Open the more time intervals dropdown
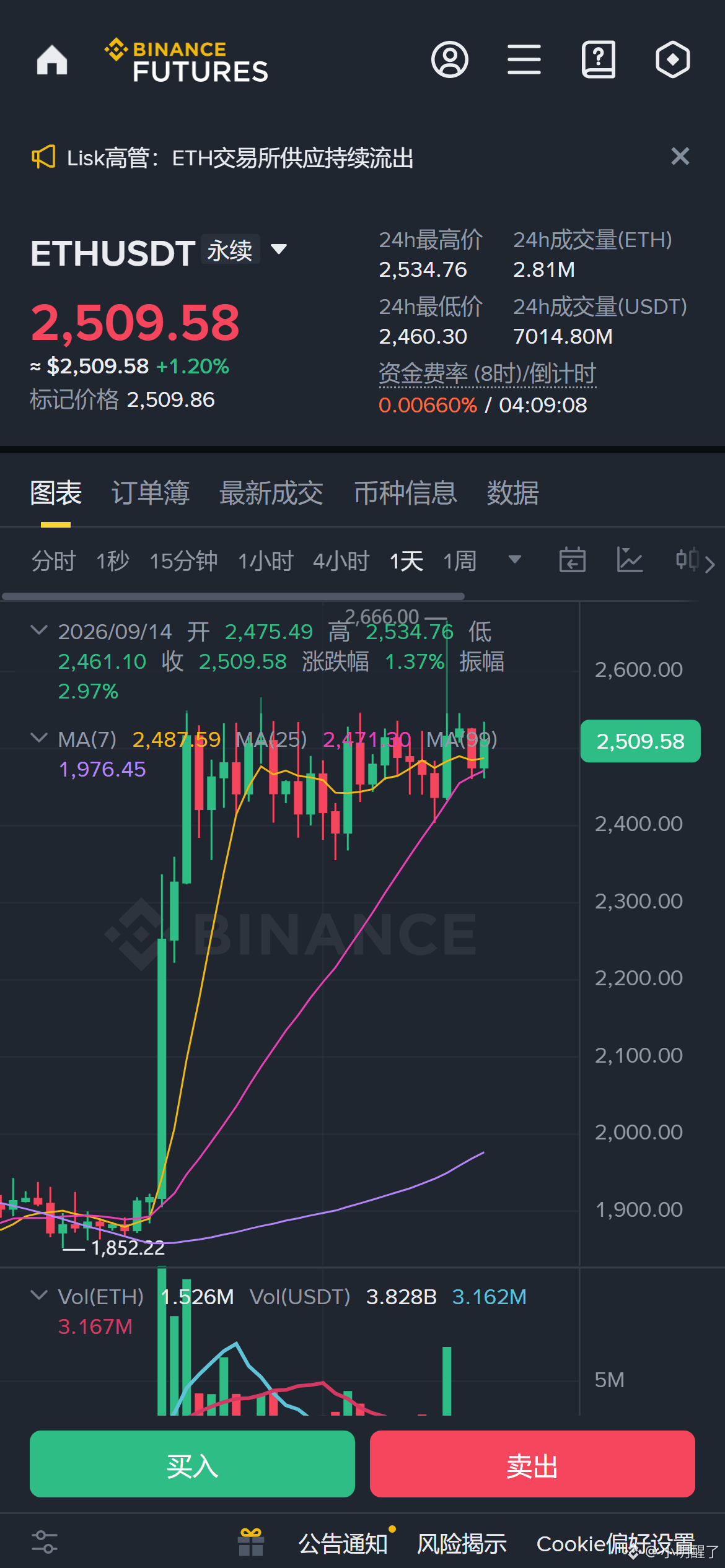This screenshot has height=1568, width=725. point(514,560)
